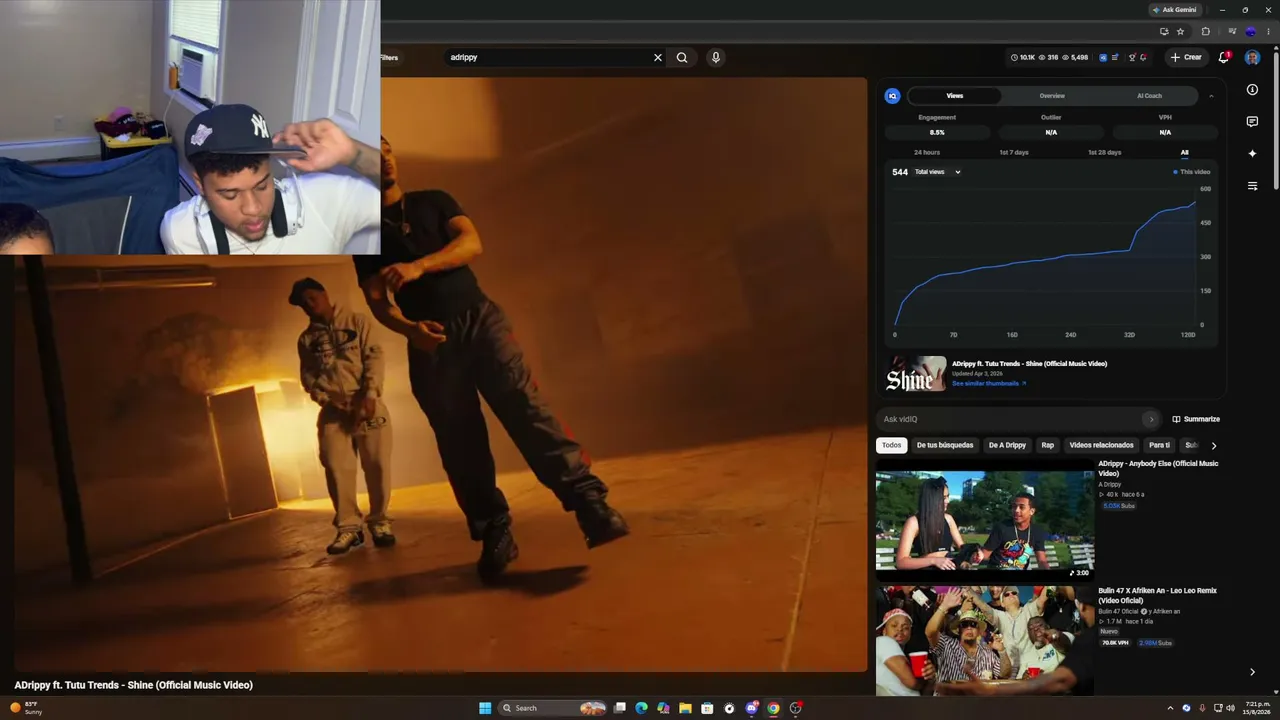
Task: Open the taskbar weather widget
Action: tap(26, 708)
